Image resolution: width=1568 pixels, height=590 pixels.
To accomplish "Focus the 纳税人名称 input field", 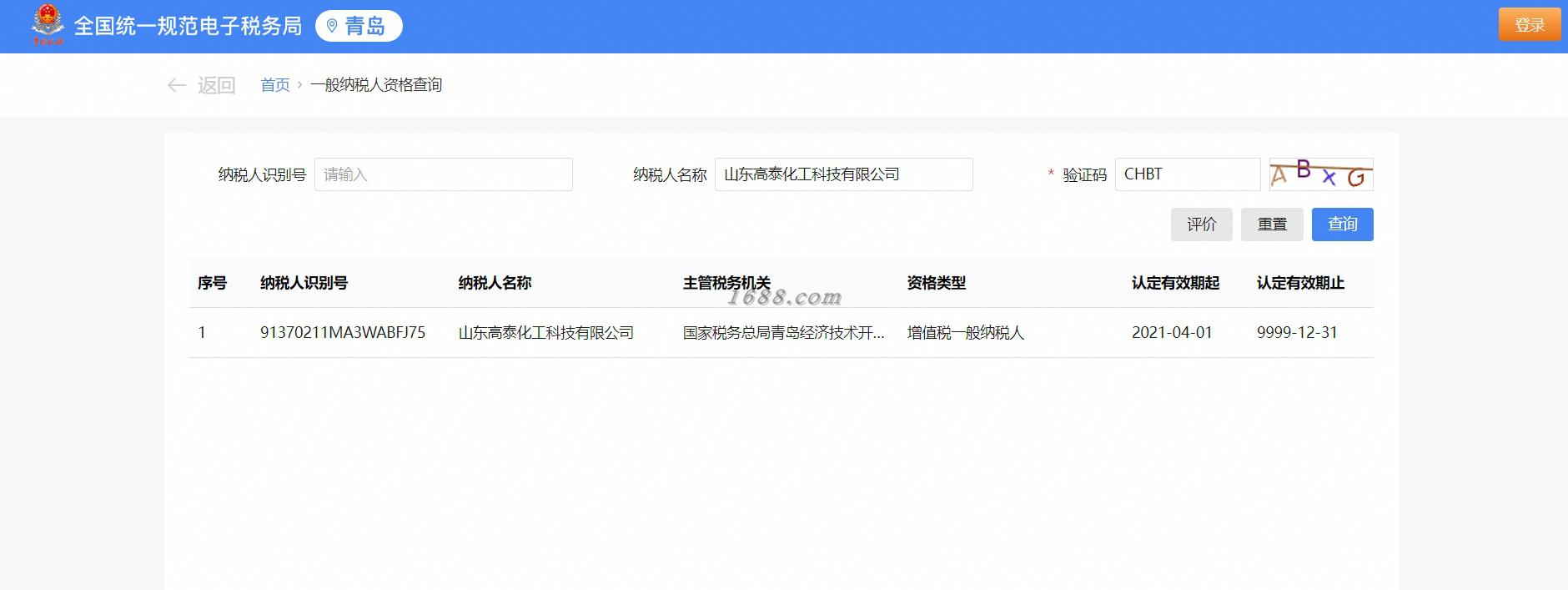I will [844, 174].
